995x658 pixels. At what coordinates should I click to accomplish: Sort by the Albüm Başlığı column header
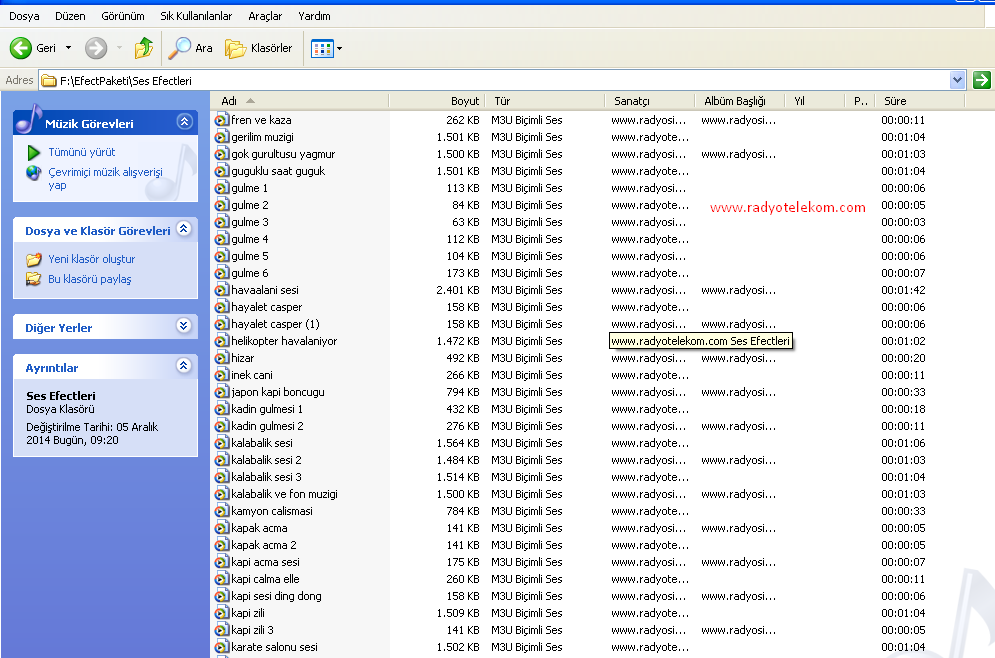741,101
